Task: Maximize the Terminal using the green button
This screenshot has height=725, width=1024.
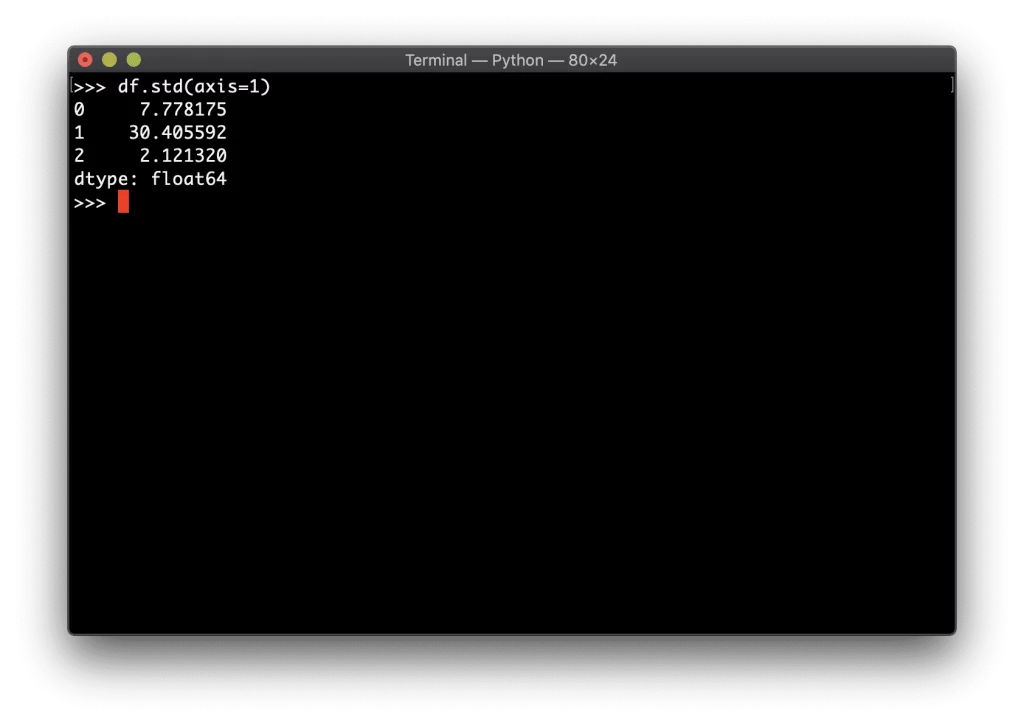Action: click(134, 60)
